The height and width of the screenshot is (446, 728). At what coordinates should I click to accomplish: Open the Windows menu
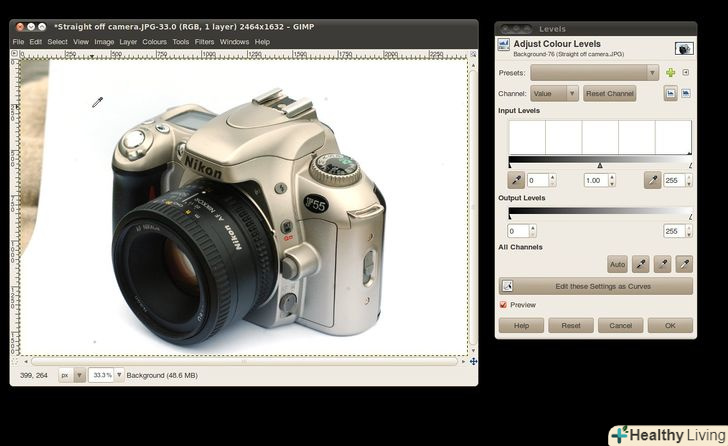234,42
